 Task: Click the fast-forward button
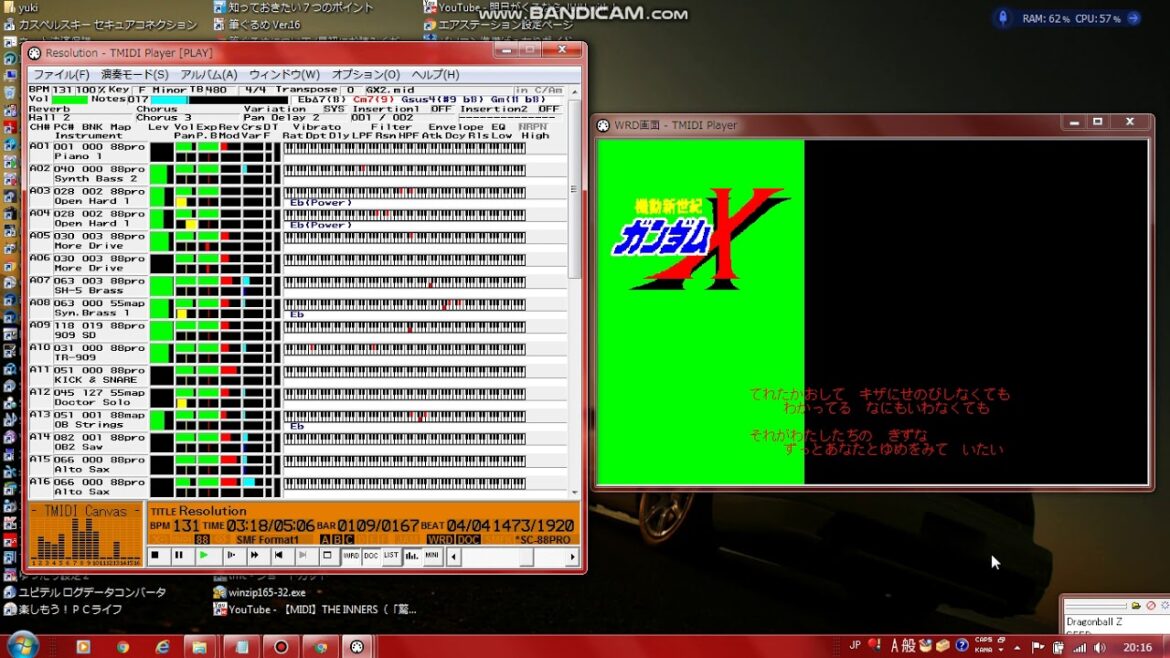pyautogui.click(x=254, y=555)
